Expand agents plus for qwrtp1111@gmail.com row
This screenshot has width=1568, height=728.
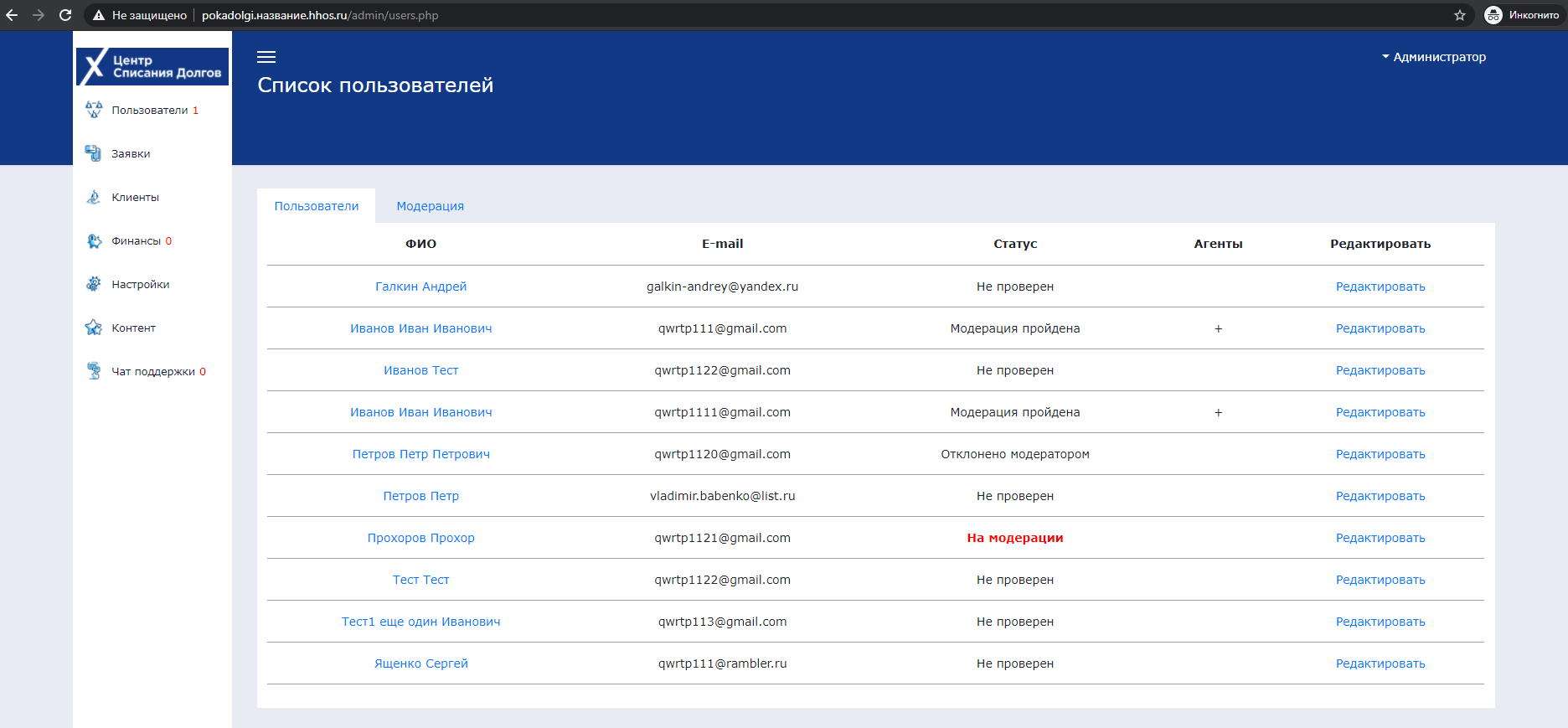(x=1219, y=412)
